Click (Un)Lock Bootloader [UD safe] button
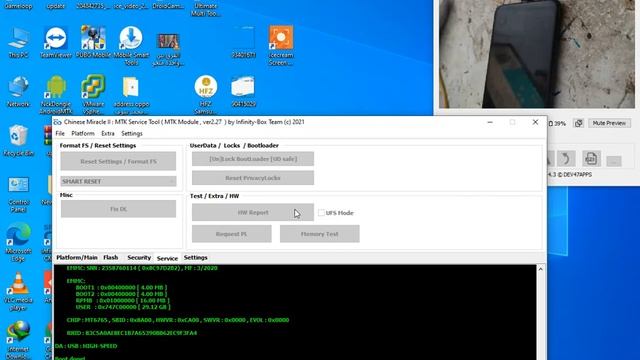 pyautogui.click(x=253, y=159)
